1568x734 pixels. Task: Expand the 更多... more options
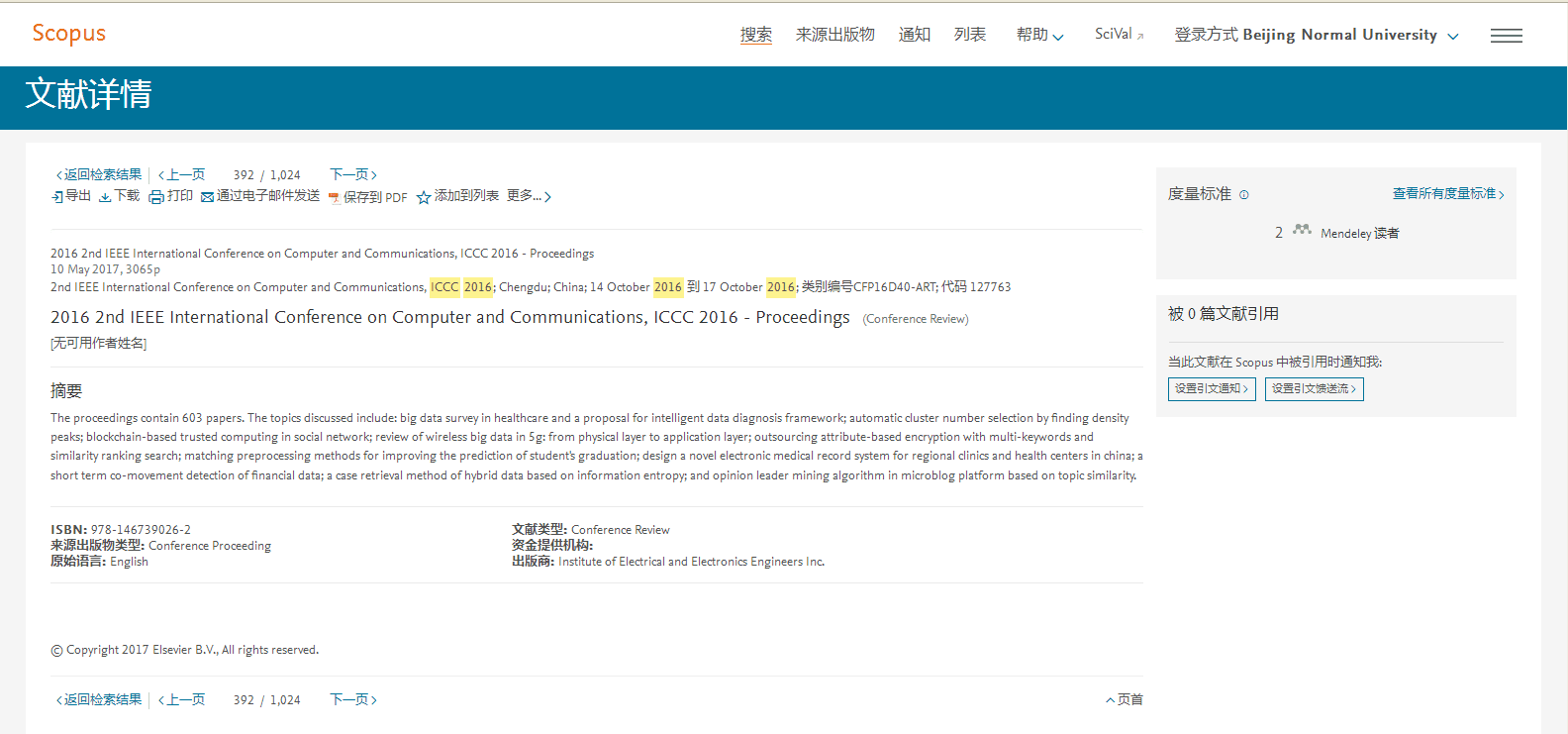point(529,196)
